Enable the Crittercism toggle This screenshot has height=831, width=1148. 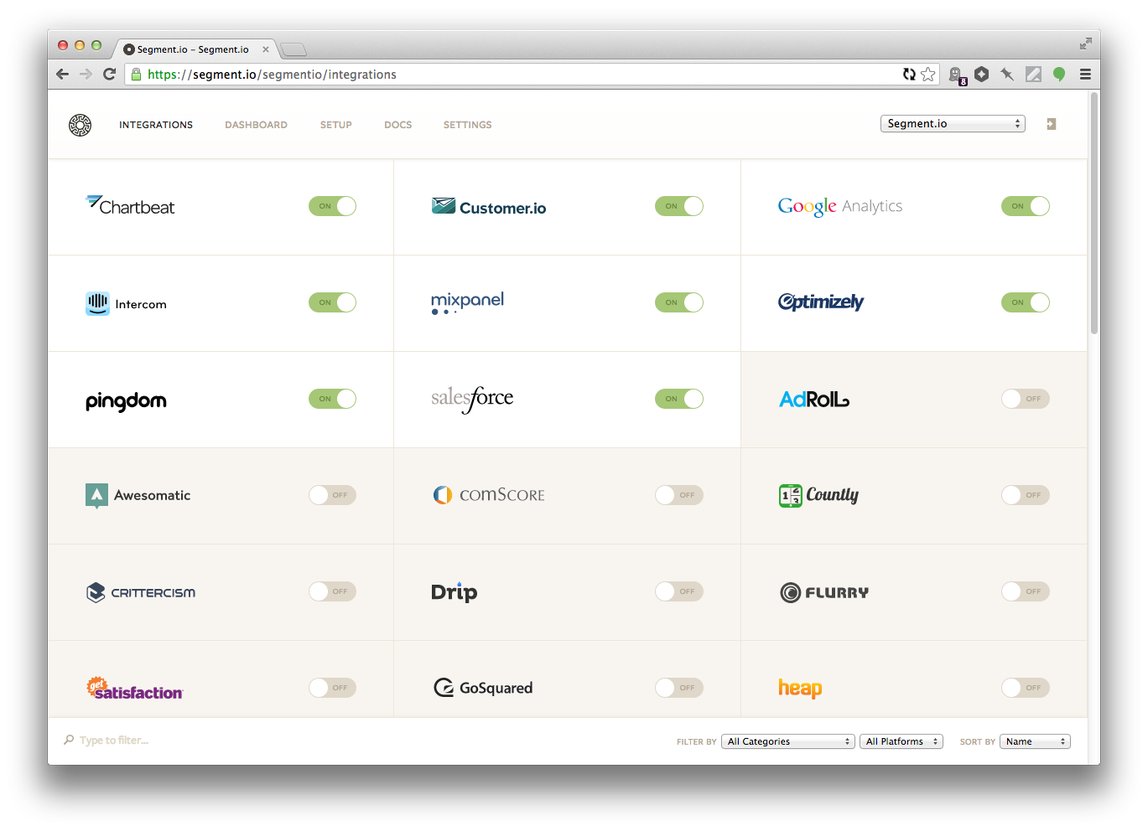coord(332,592)
